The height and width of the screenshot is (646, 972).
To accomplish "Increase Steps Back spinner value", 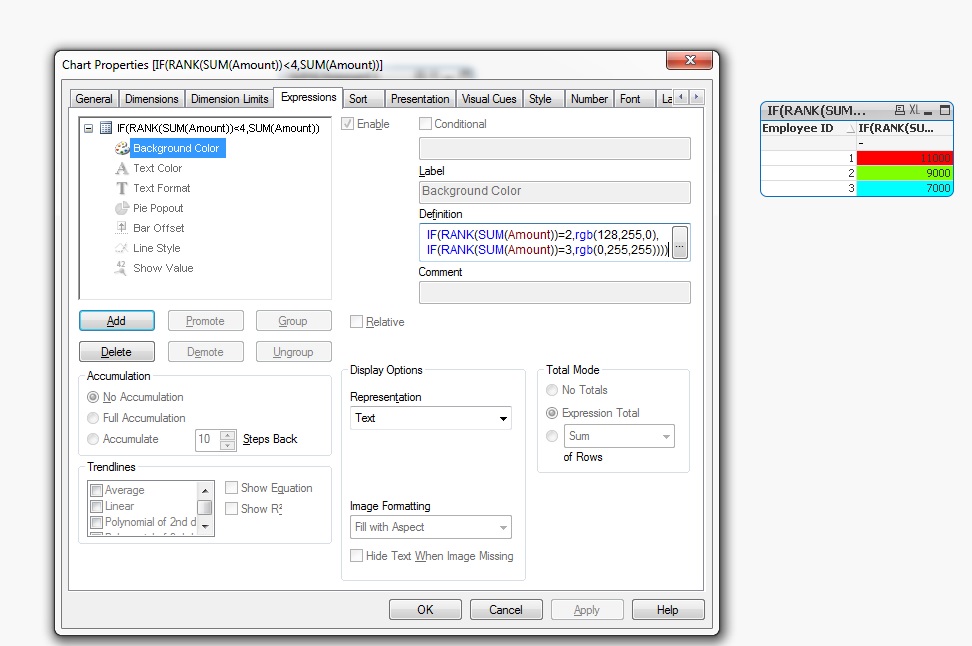I will 228,435.
